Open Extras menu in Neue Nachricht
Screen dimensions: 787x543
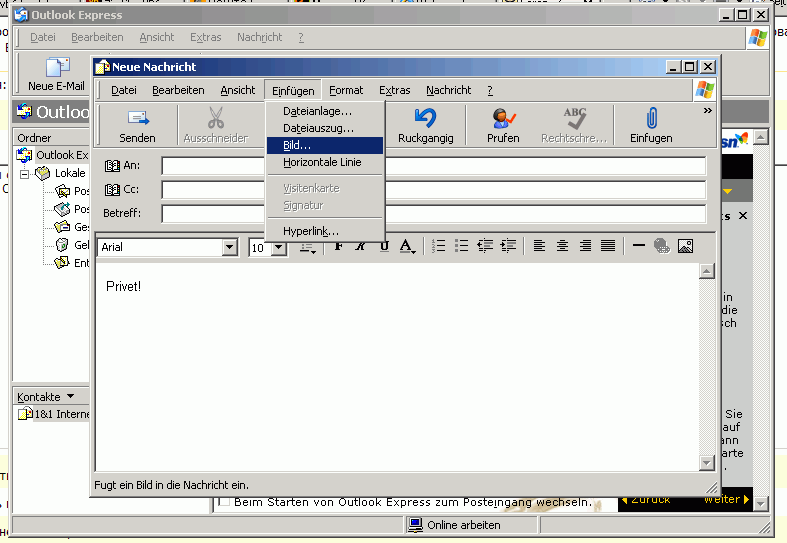[395, 90]
